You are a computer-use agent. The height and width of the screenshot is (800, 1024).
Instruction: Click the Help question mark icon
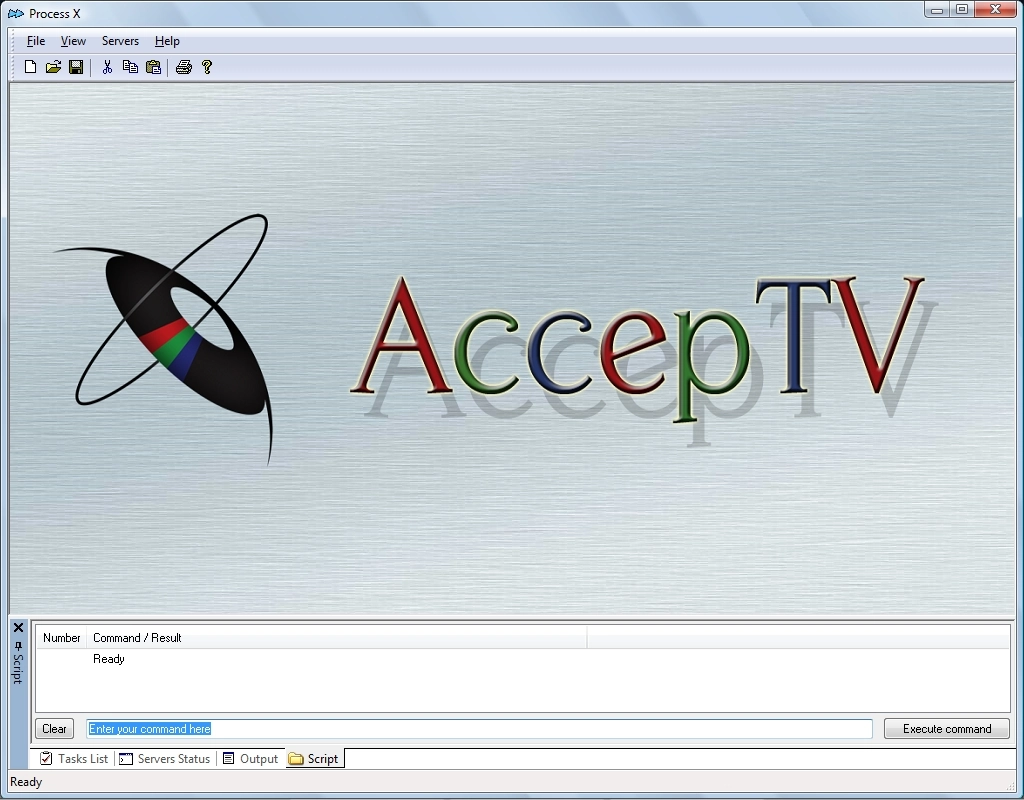pos(207,67)
